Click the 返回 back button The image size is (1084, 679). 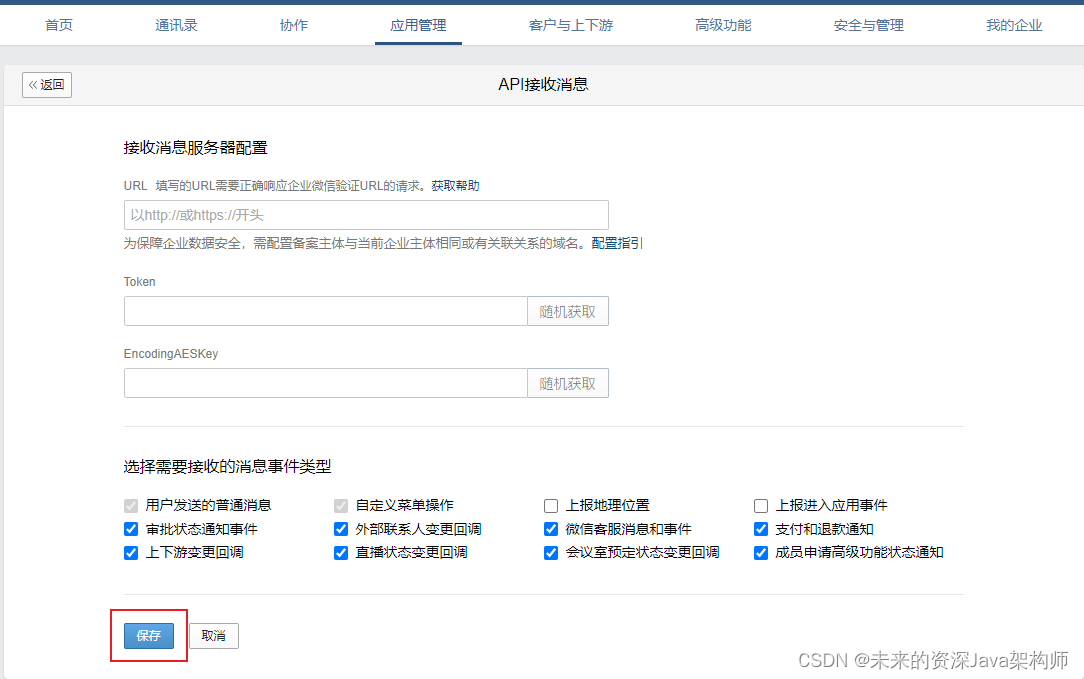47,85
